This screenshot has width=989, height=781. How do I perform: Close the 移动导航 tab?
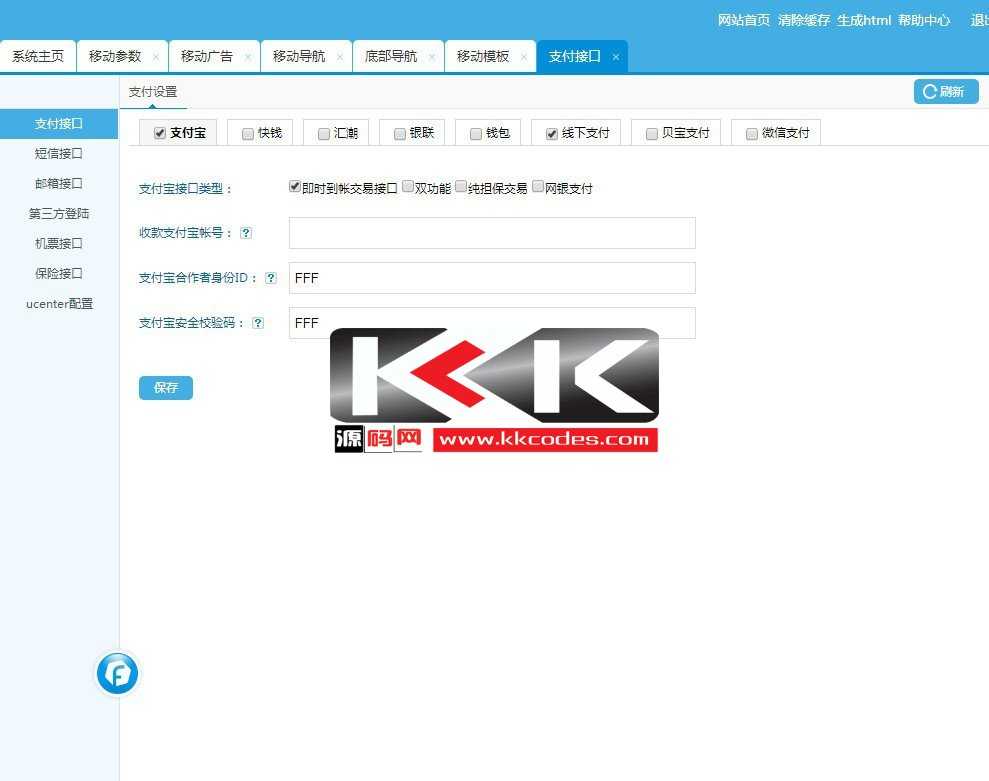coord(340,57)
